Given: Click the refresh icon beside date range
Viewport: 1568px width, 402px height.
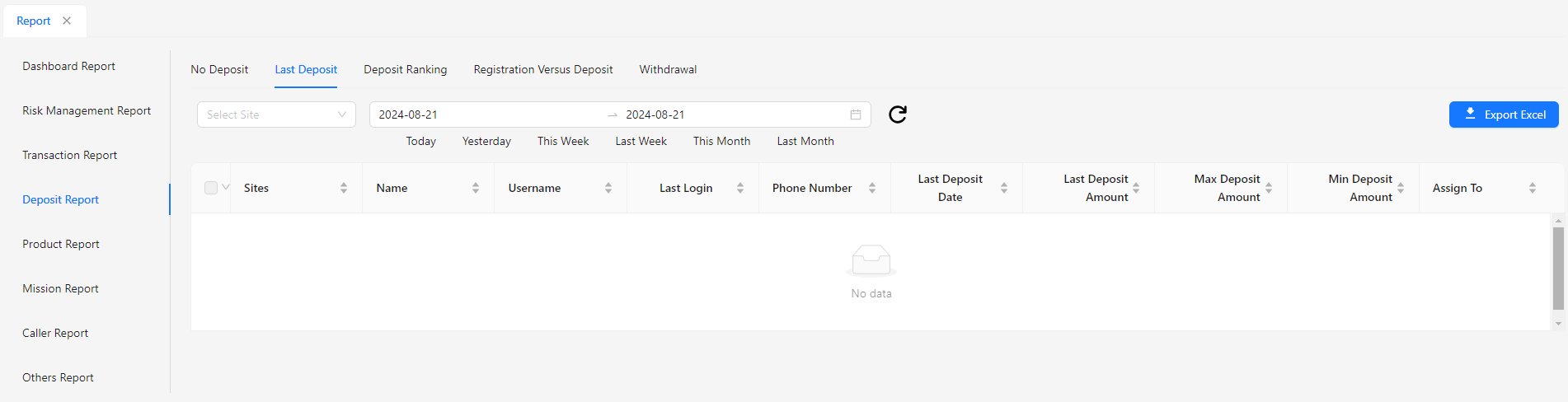Looking at the screenshot, I should [x=898, y=115].
